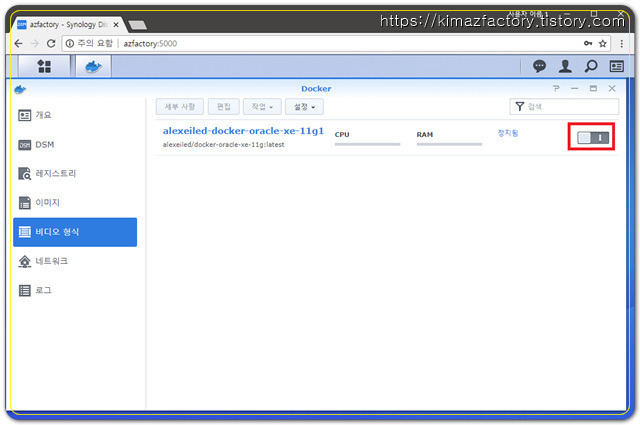Open the Chrome three-dot menu
Viewport: 640px width, 425px height.
pos(622,43)
